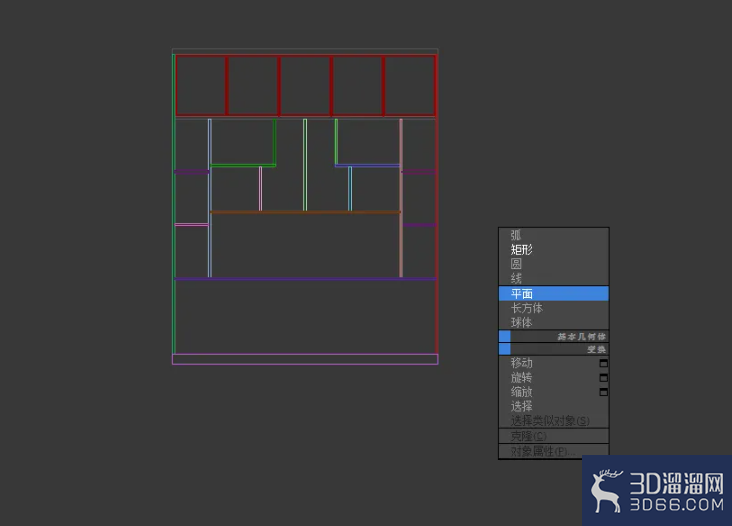
Task: Click the 变换 quad header
Action: coord(554,349)
